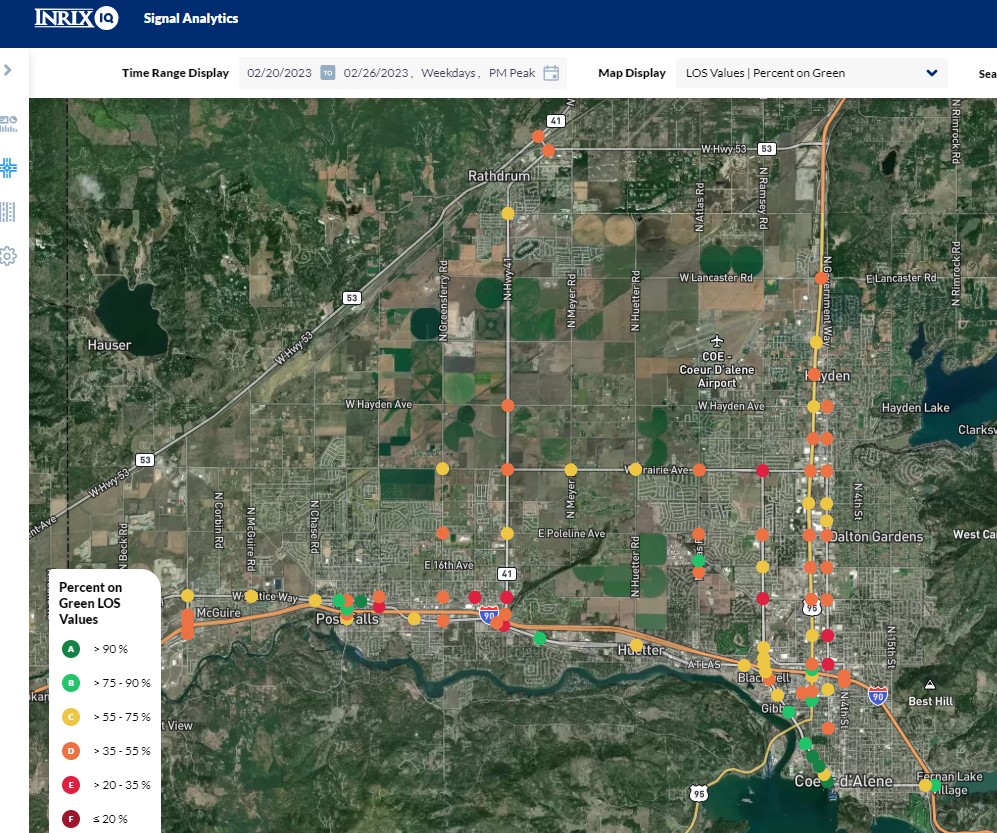
Task: Select orange marker left of top 41 shield
Action: coord(538,136)
